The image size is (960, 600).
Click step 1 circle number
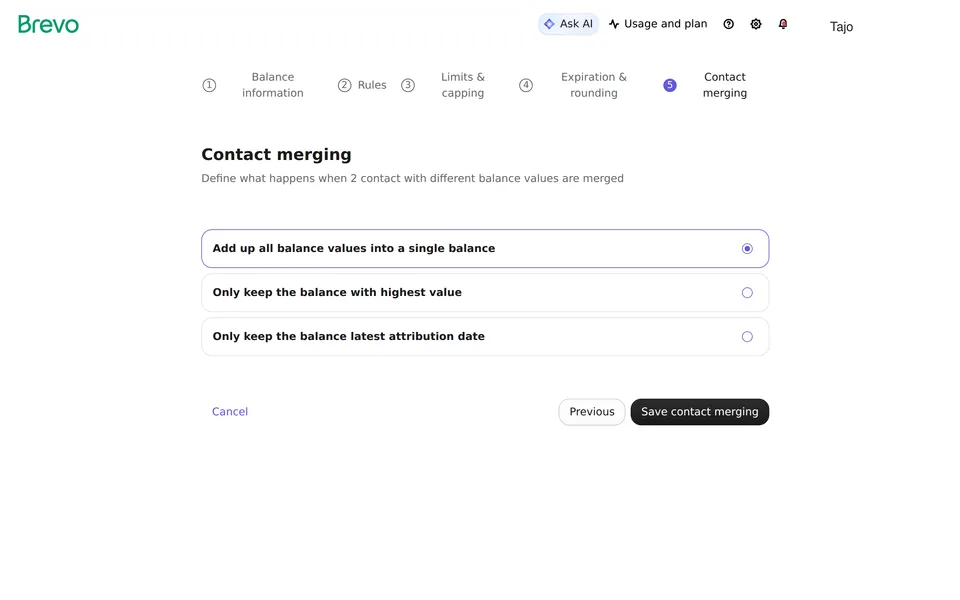pos(209,85)
